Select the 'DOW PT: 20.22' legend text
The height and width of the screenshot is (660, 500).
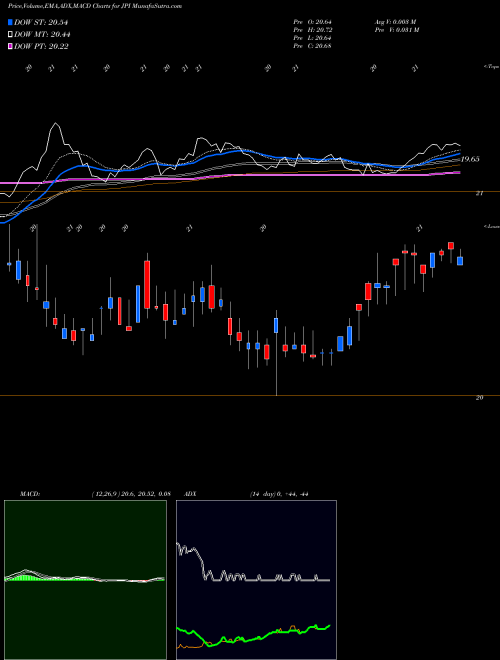coord(42,46)
